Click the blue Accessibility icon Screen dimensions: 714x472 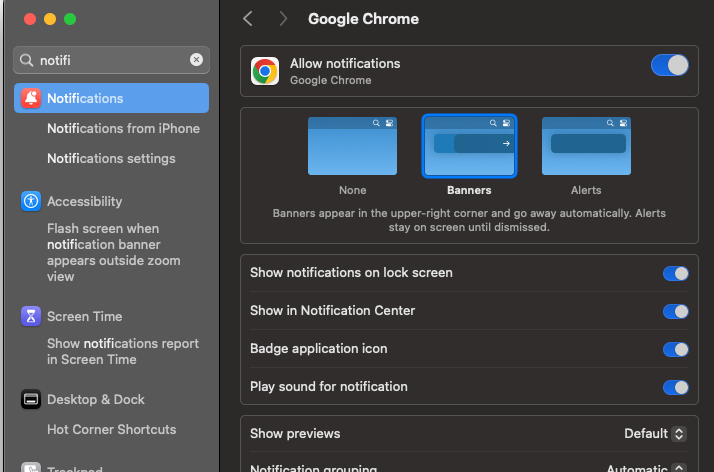coord(31,201)
